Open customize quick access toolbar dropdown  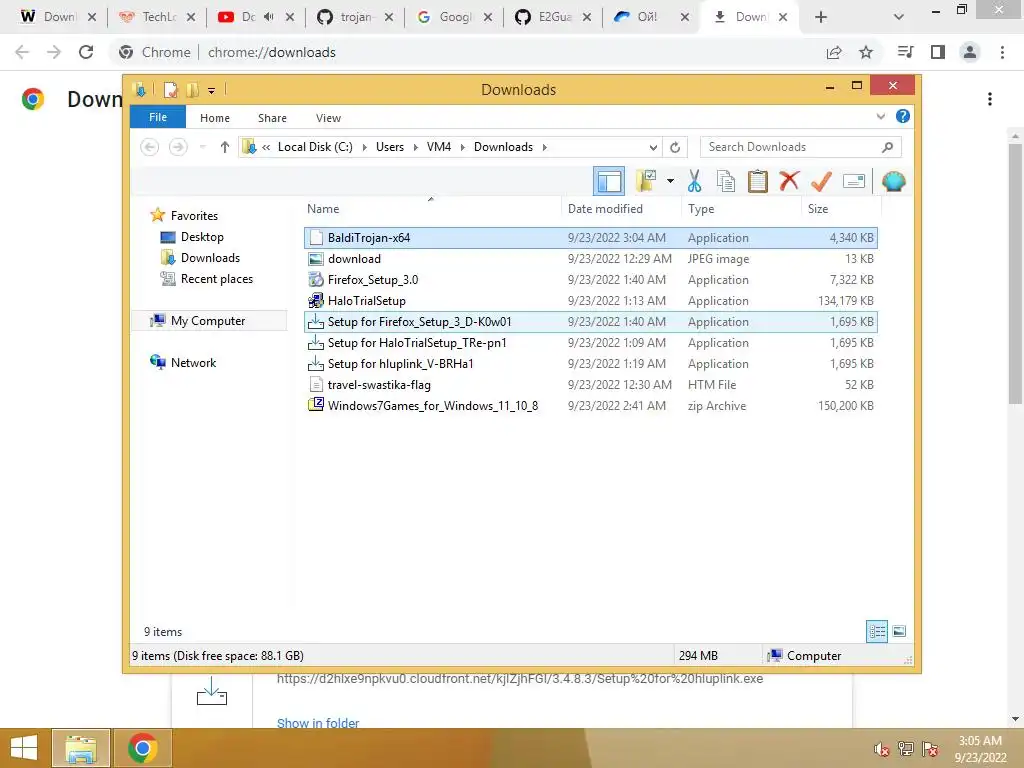[212, 90]
